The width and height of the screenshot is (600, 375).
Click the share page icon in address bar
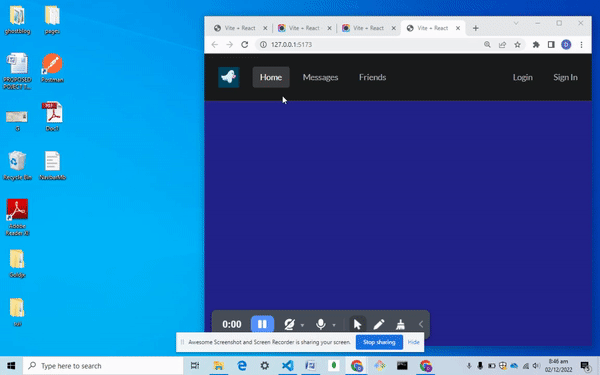502,44
